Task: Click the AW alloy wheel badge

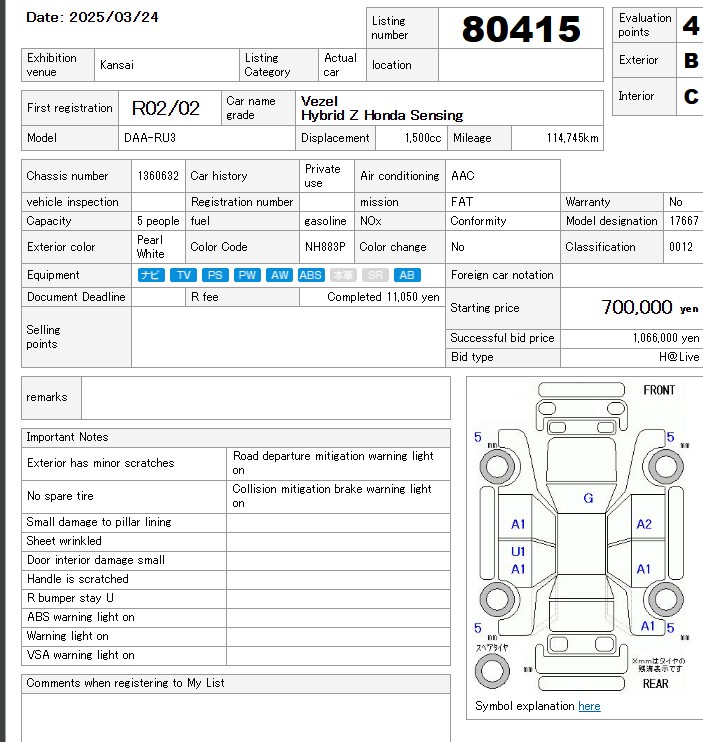Action: [279, 275]
